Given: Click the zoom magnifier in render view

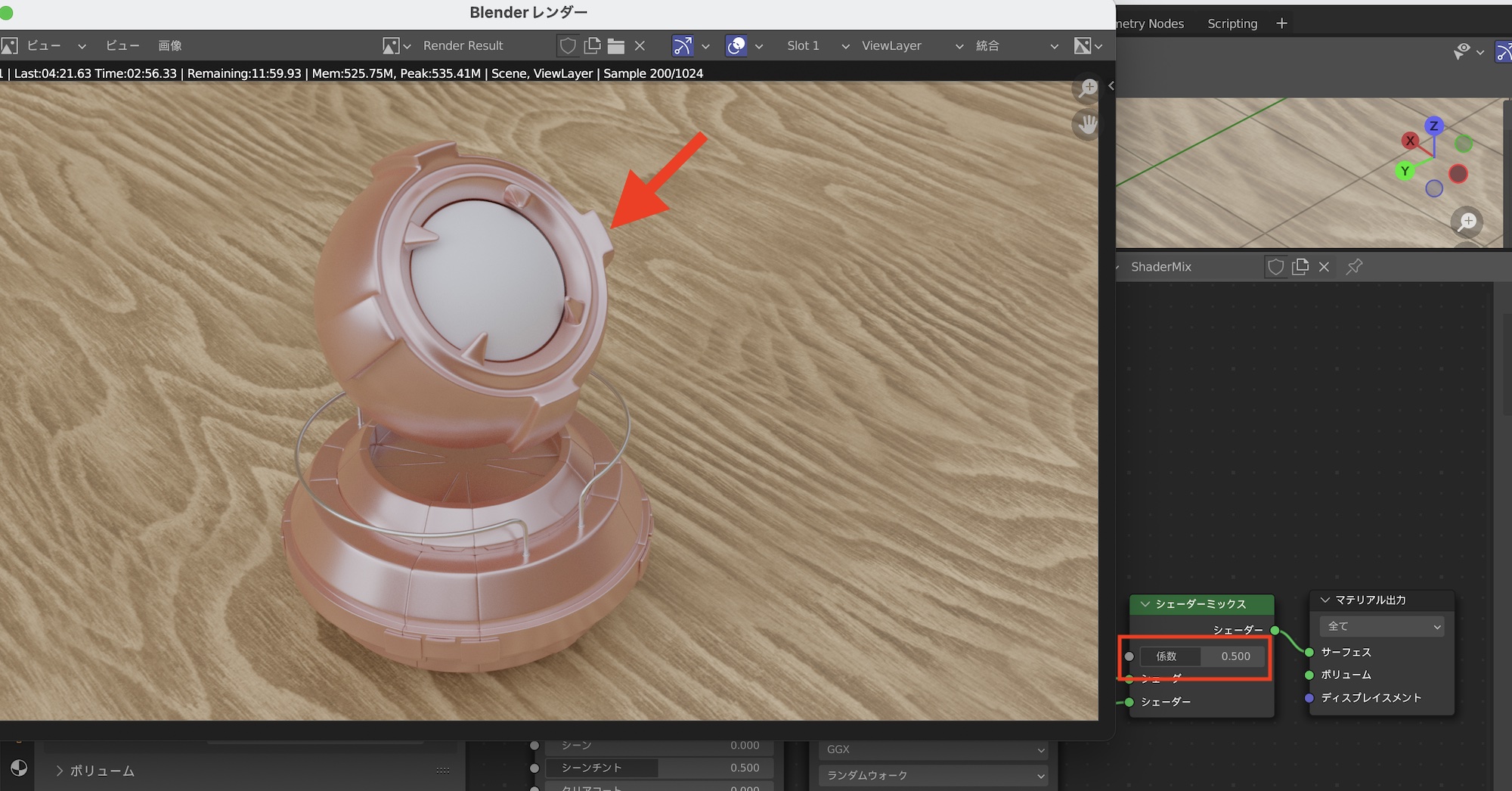Looking at the screenshot, I should pyautogui.click(x=1087, y=88).
